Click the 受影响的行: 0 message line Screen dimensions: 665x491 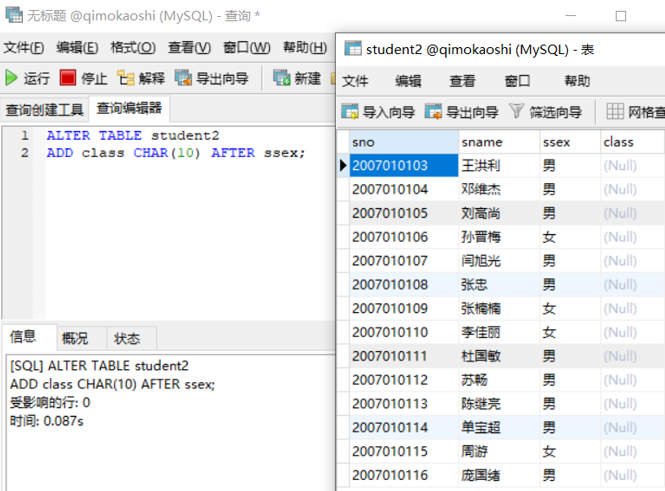point(50,402)
